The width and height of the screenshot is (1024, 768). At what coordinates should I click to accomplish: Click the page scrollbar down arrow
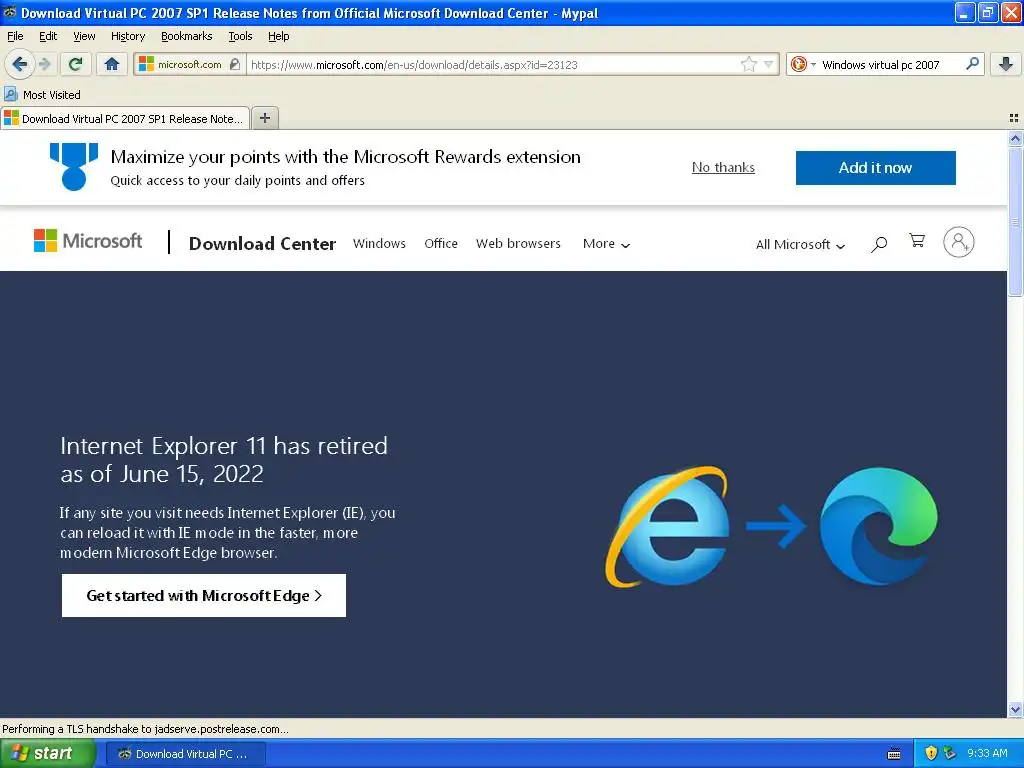tap(1015, 709)
